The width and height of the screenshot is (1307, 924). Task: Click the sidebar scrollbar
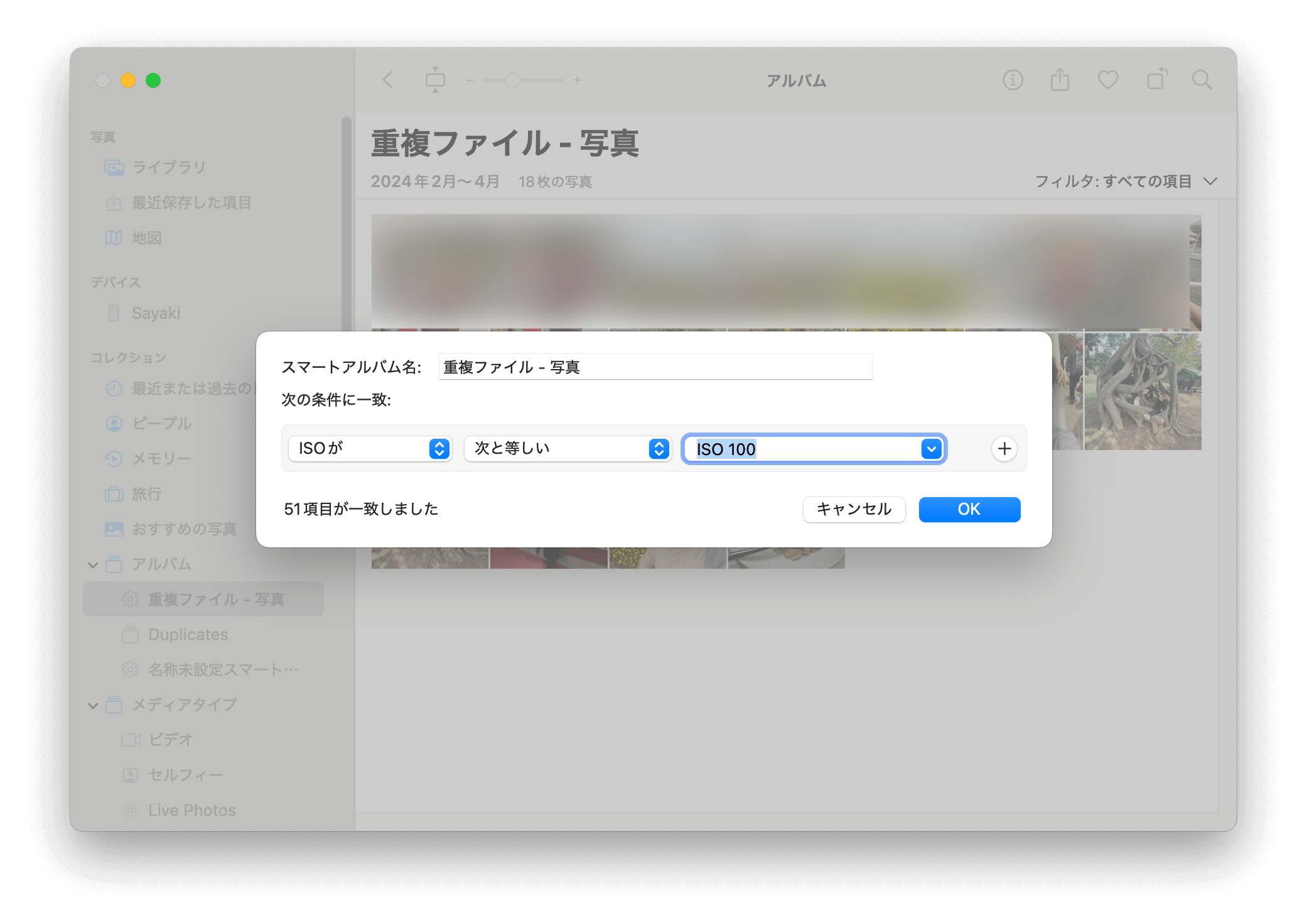click(x=346, y=223)
